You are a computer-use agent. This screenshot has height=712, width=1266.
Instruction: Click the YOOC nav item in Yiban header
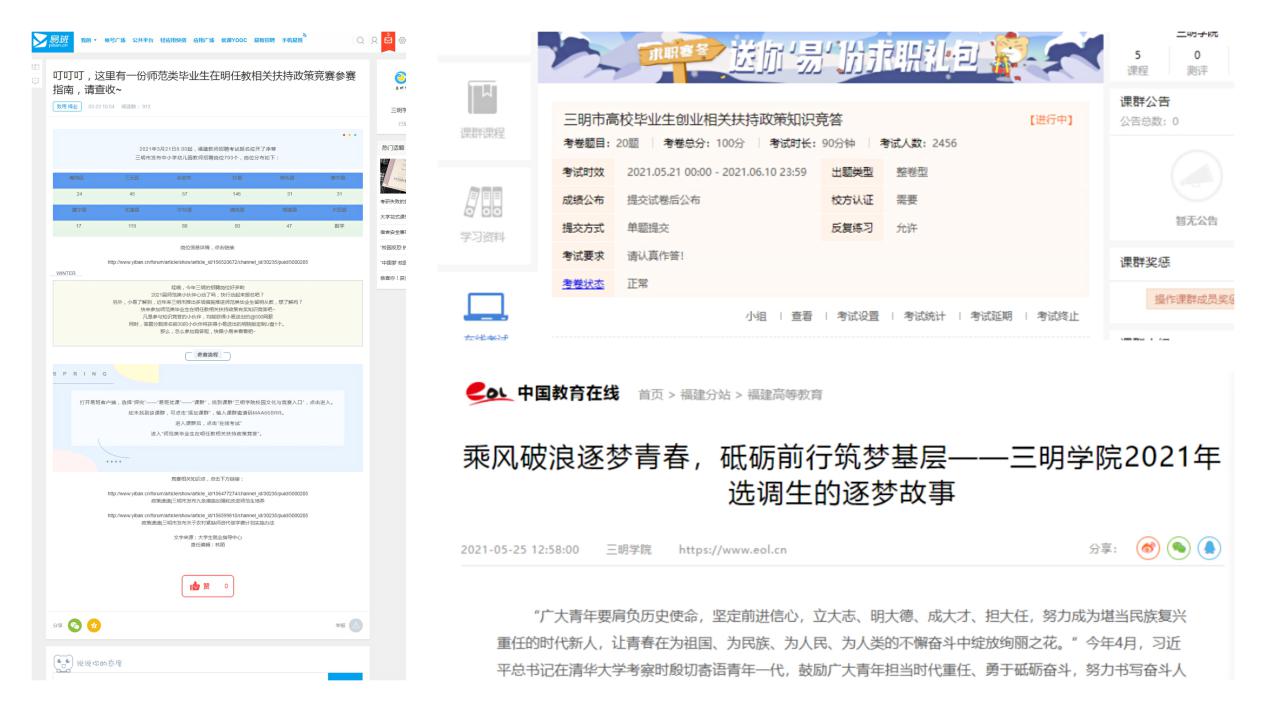(x=232, y=41)
